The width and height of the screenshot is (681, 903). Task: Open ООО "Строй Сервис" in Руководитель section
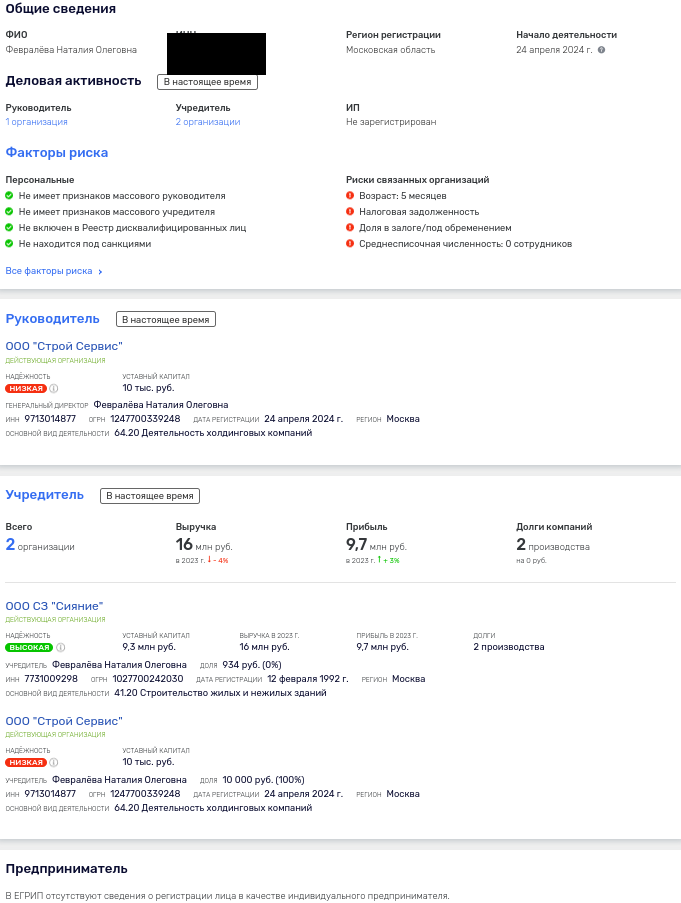[x=64, y=346]
